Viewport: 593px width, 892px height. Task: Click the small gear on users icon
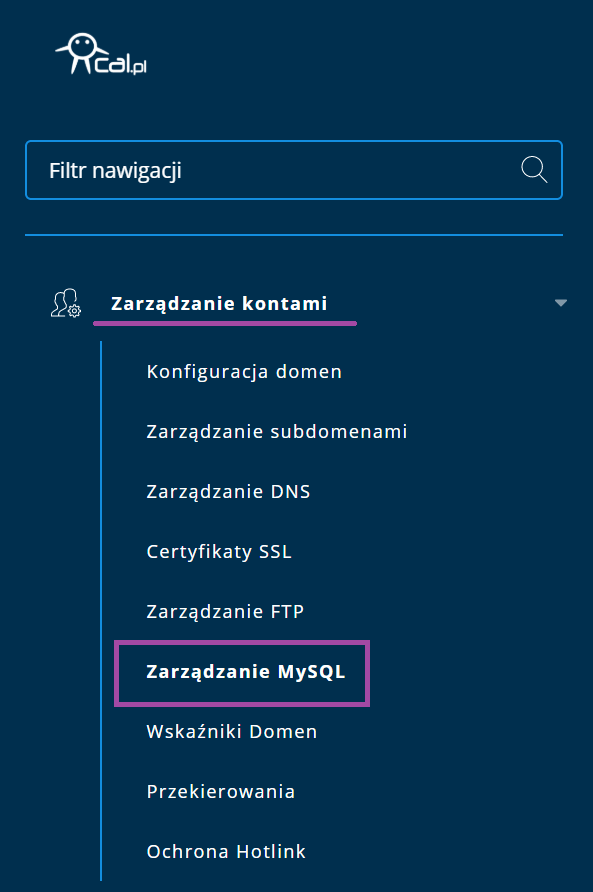(75, 311)
